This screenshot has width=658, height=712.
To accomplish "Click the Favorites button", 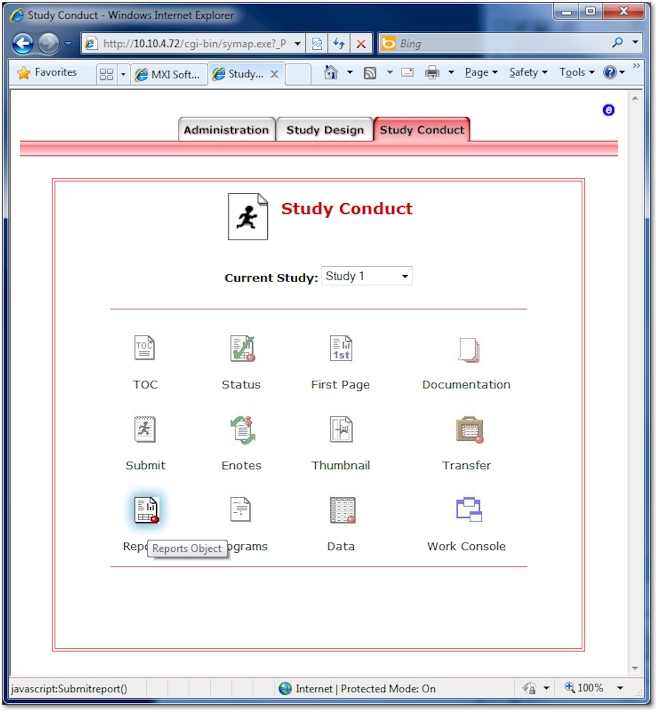I will [47, 73].
